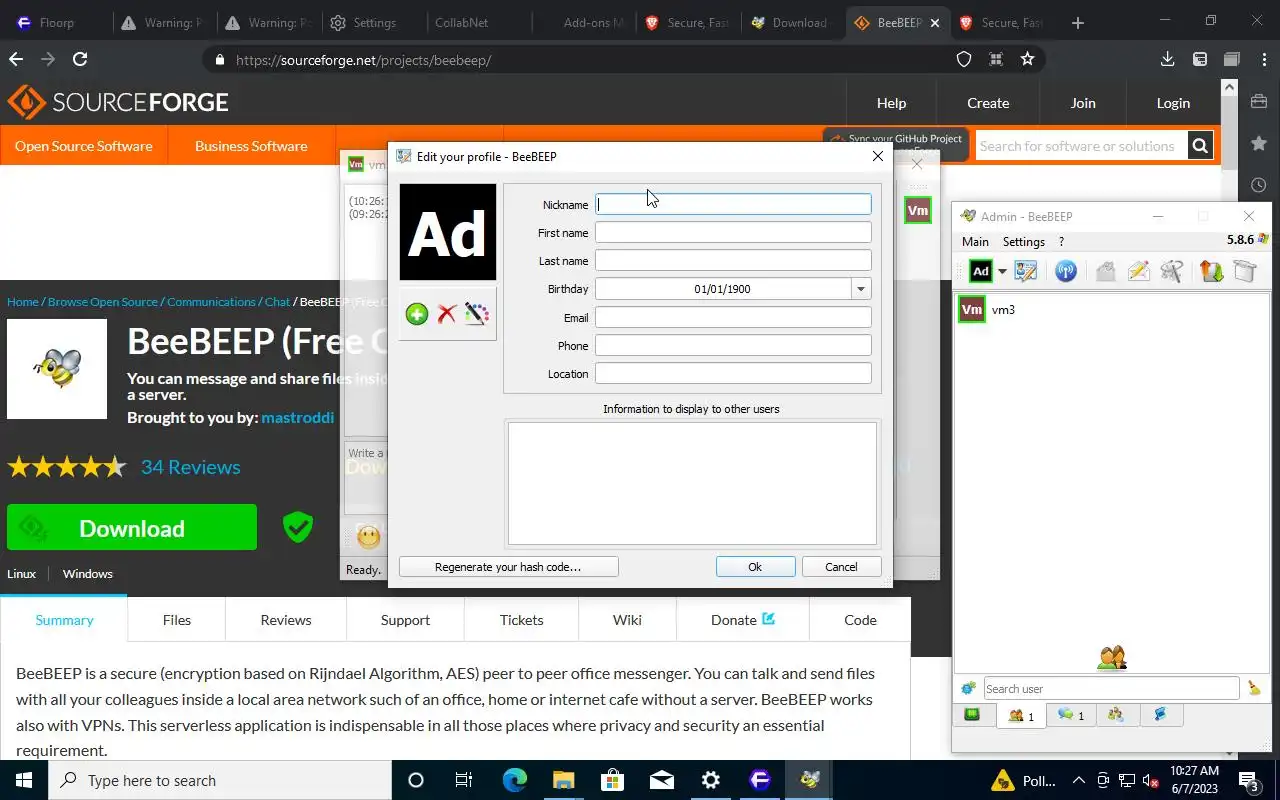The height and width of the screenshot is (800, 1280).
Task: Expand the status dropdown arrow next to the Ad avatar
Action: [1002, 272]
